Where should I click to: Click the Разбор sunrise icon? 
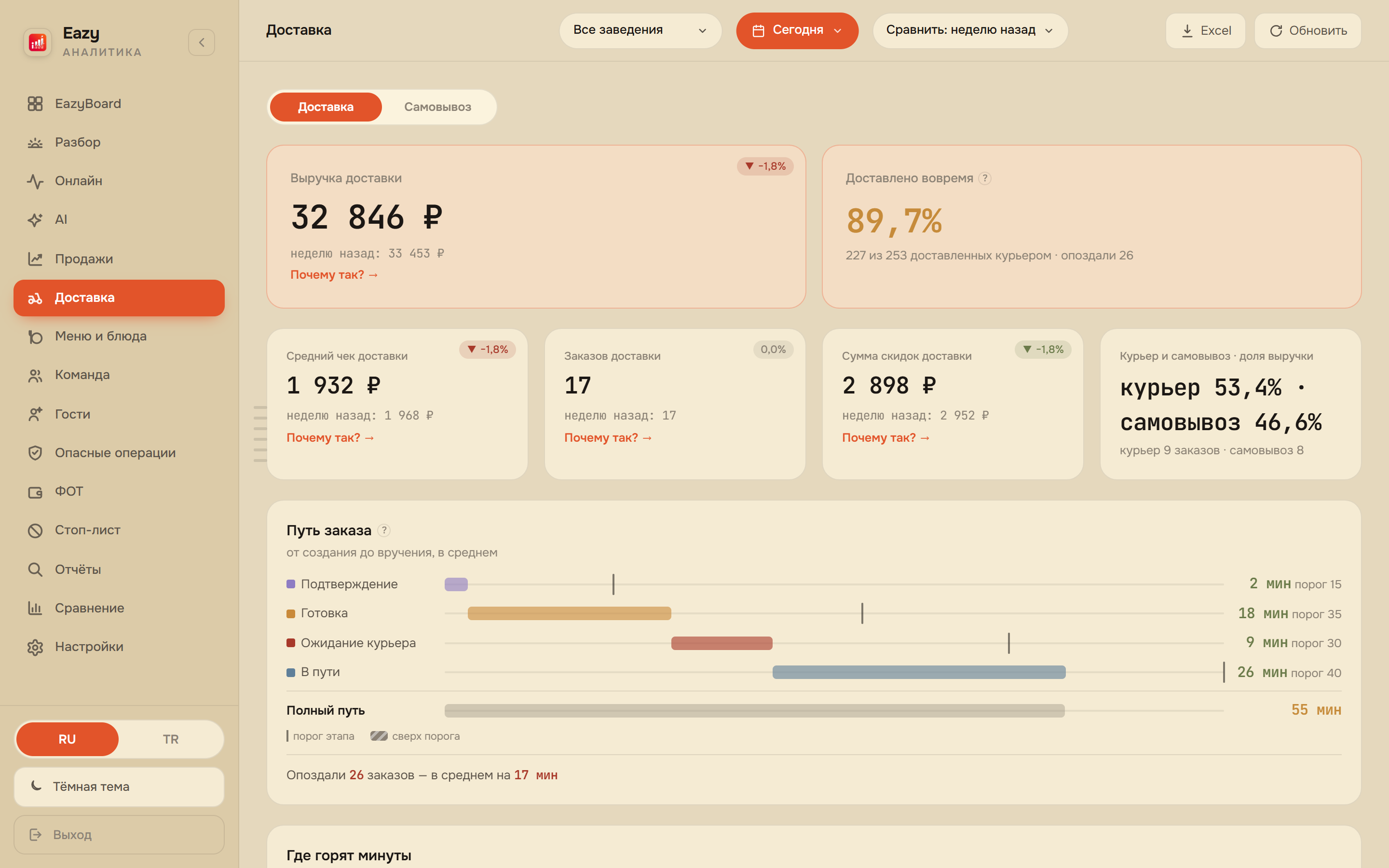(x=35, y=142)
